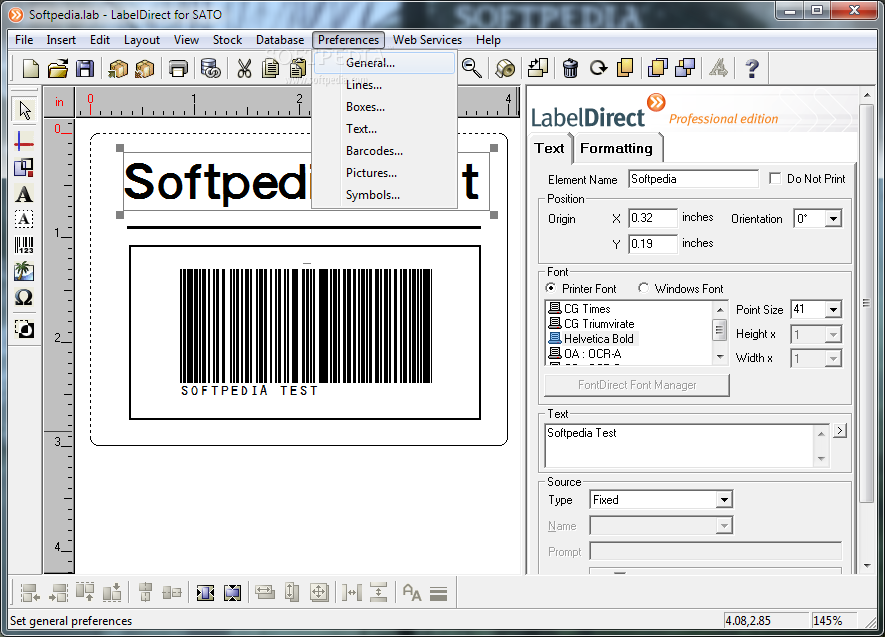Click the label roll stock icon
Screen dimensions: 885x637
505,69
